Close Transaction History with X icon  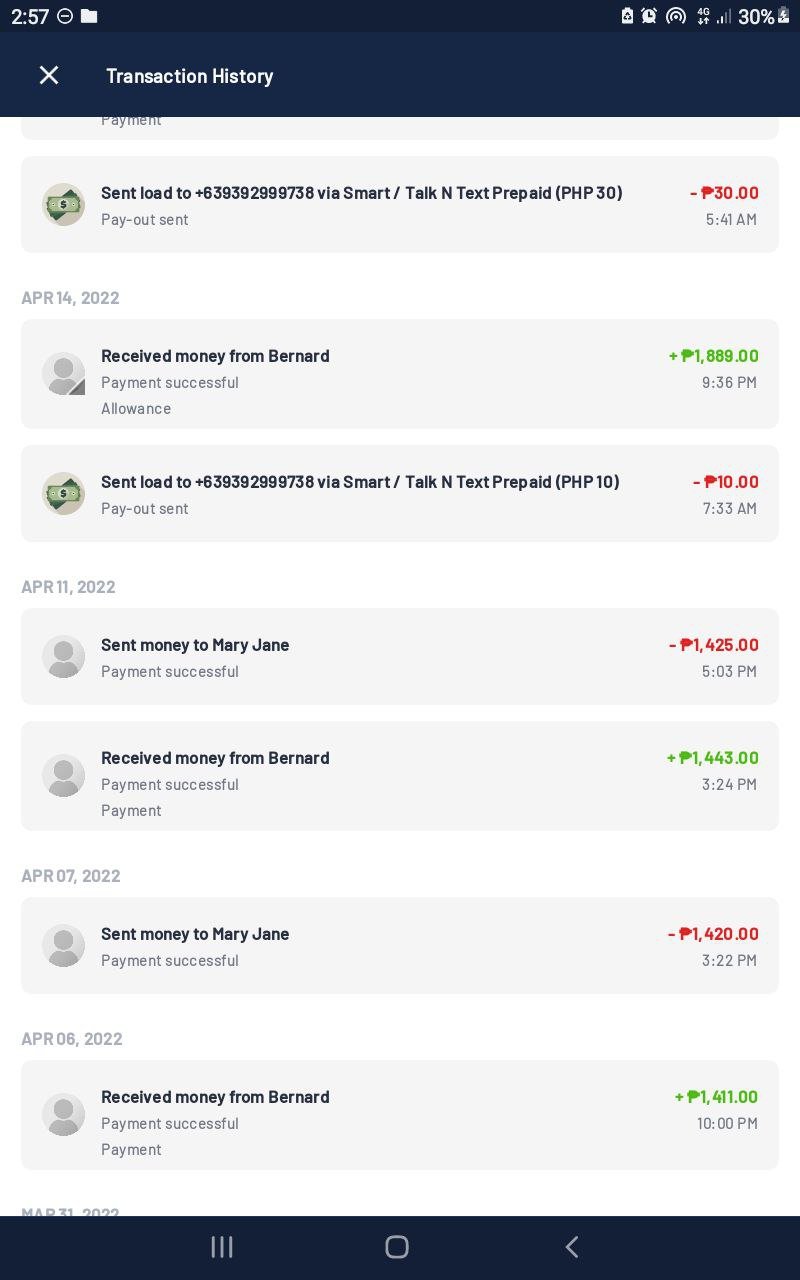click(x=49, y=75)
